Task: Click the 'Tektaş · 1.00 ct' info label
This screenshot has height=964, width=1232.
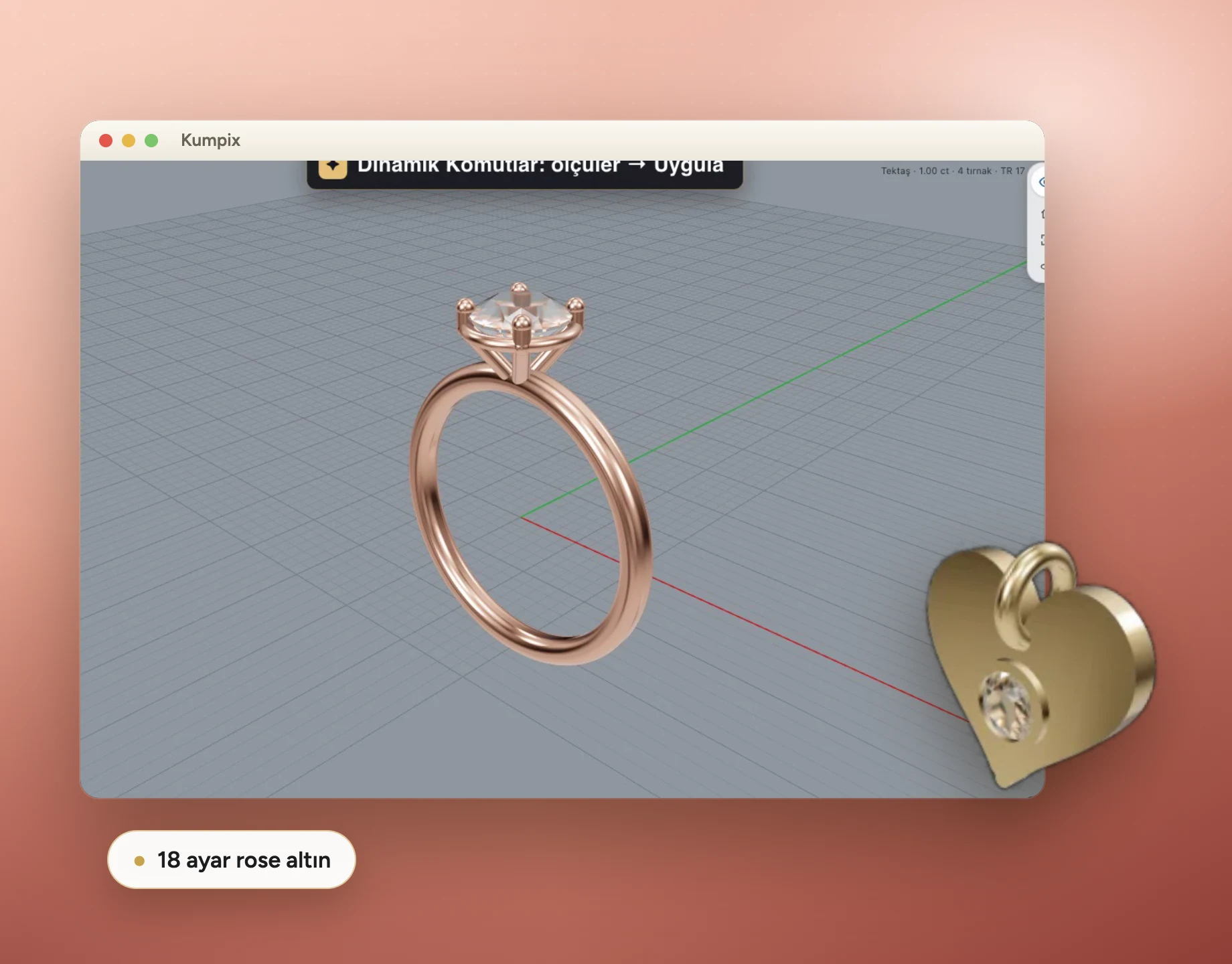Action: click(915, 171)
